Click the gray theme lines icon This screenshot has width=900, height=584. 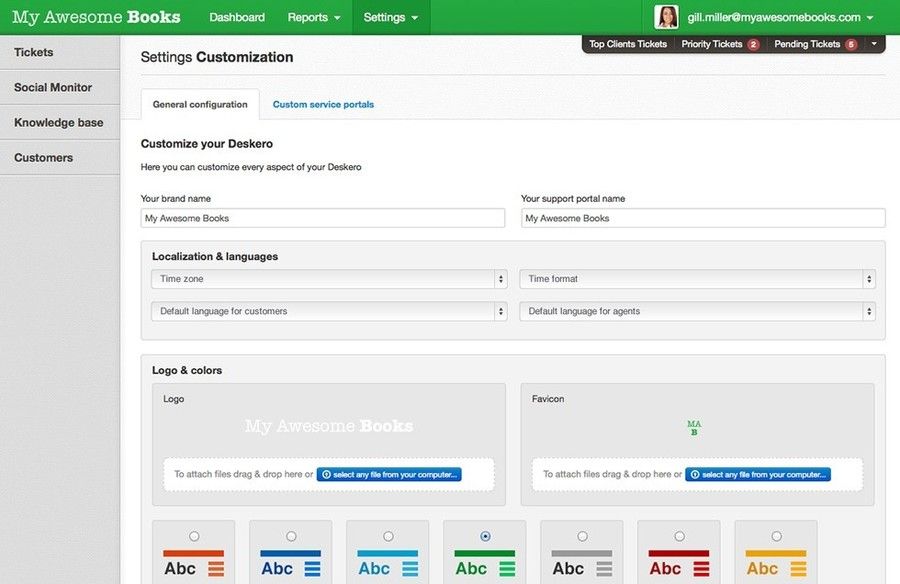604,568
